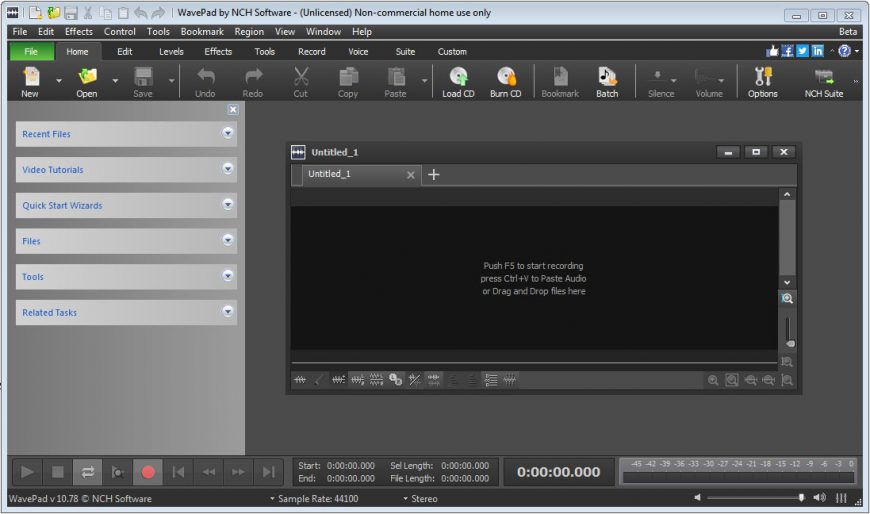Viewport: 870px width, 514px height.
Task: Adjust the master volume slider
Action: tap(800, 497)
